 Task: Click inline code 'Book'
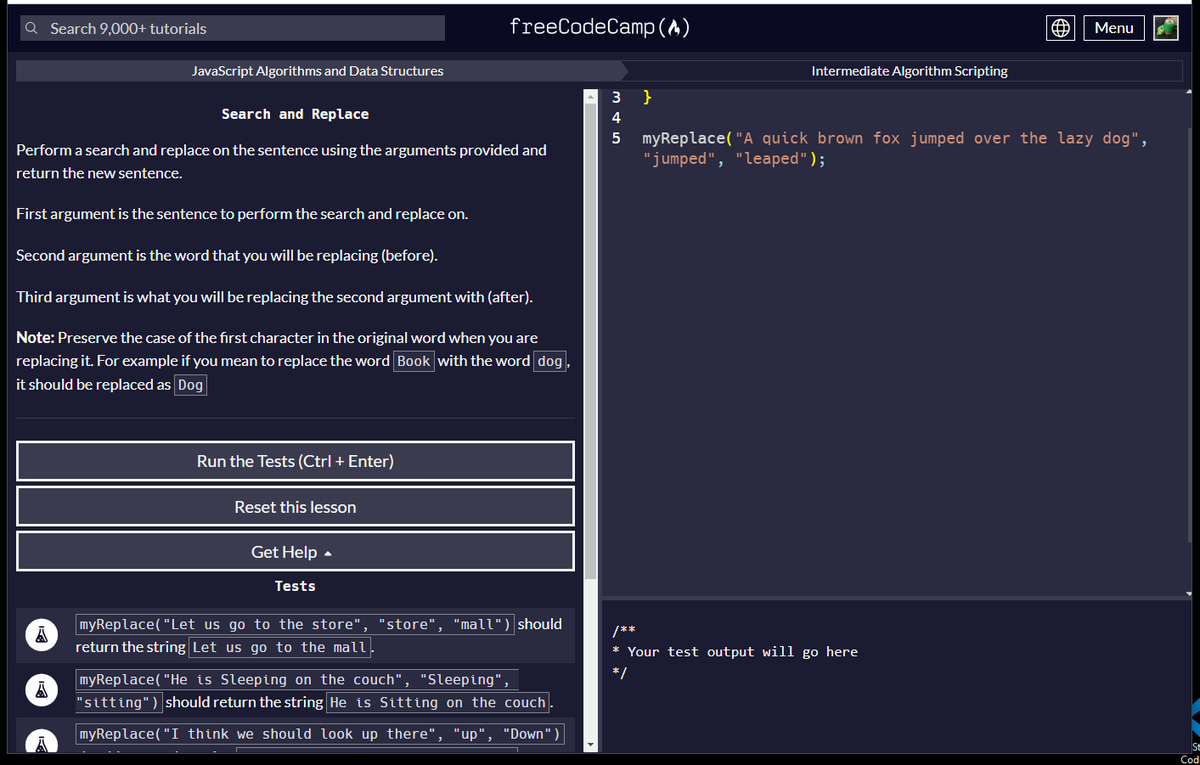[x=413, y=361]
